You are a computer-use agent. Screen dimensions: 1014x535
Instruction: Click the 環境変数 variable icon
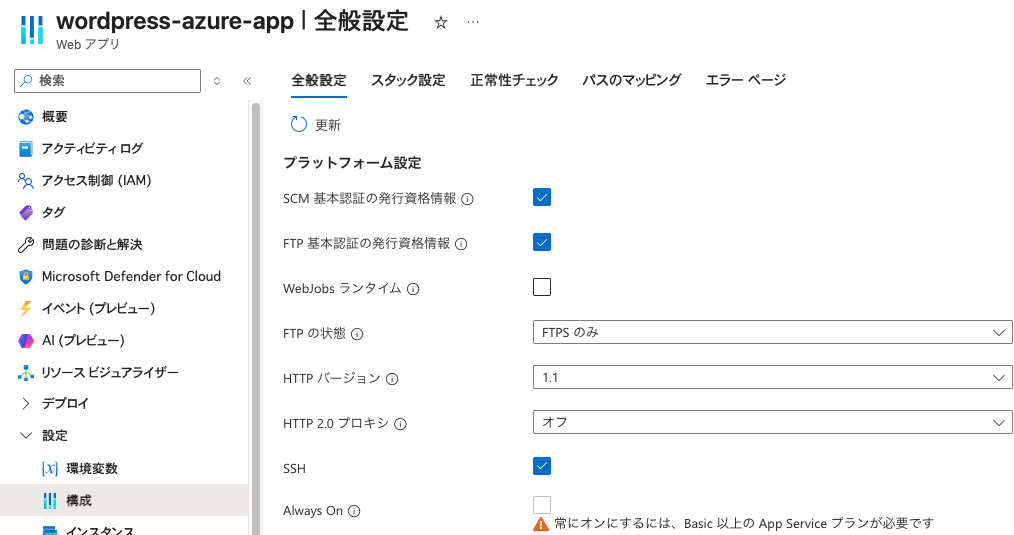(x=50, y=468)
